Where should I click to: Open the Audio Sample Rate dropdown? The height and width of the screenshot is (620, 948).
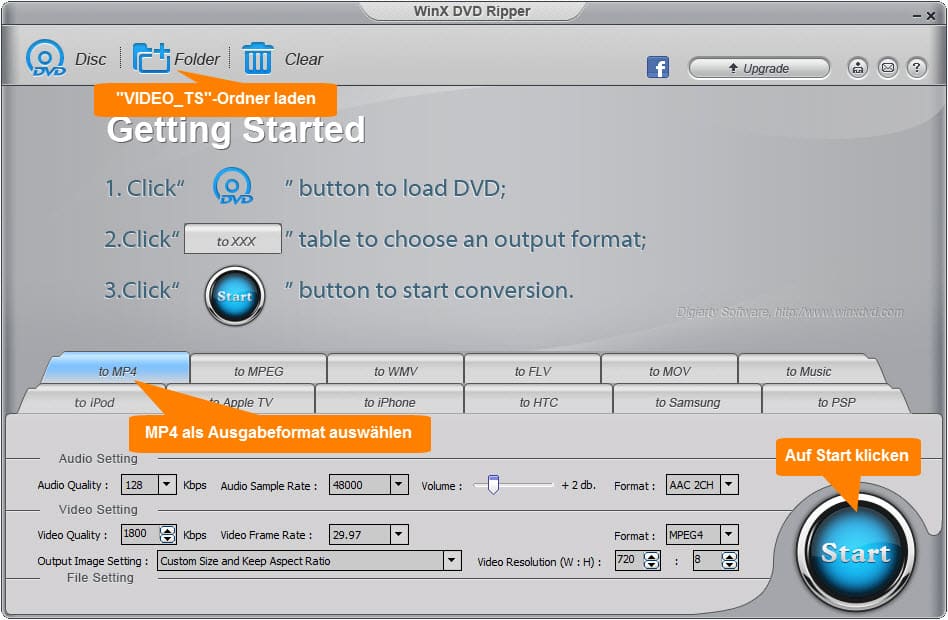pyautogui.click(x=399, y=485)
